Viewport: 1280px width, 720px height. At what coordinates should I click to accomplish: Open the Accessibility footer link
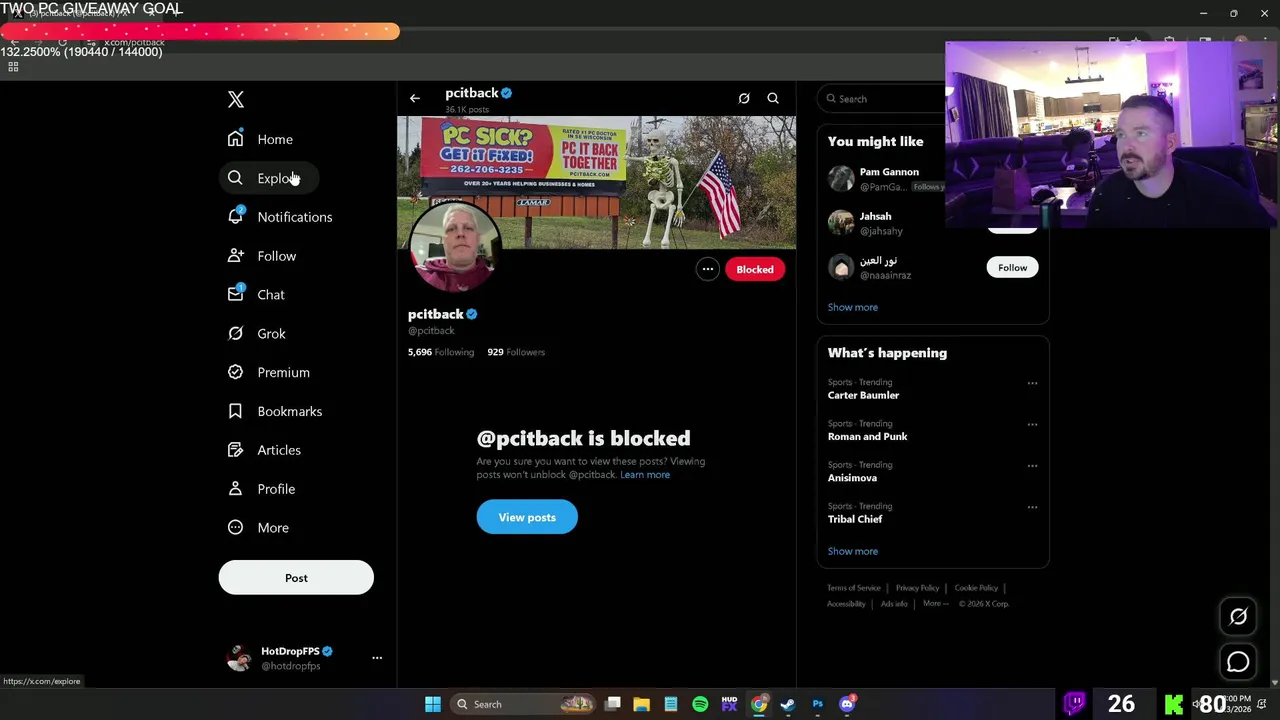click(846, 604)
